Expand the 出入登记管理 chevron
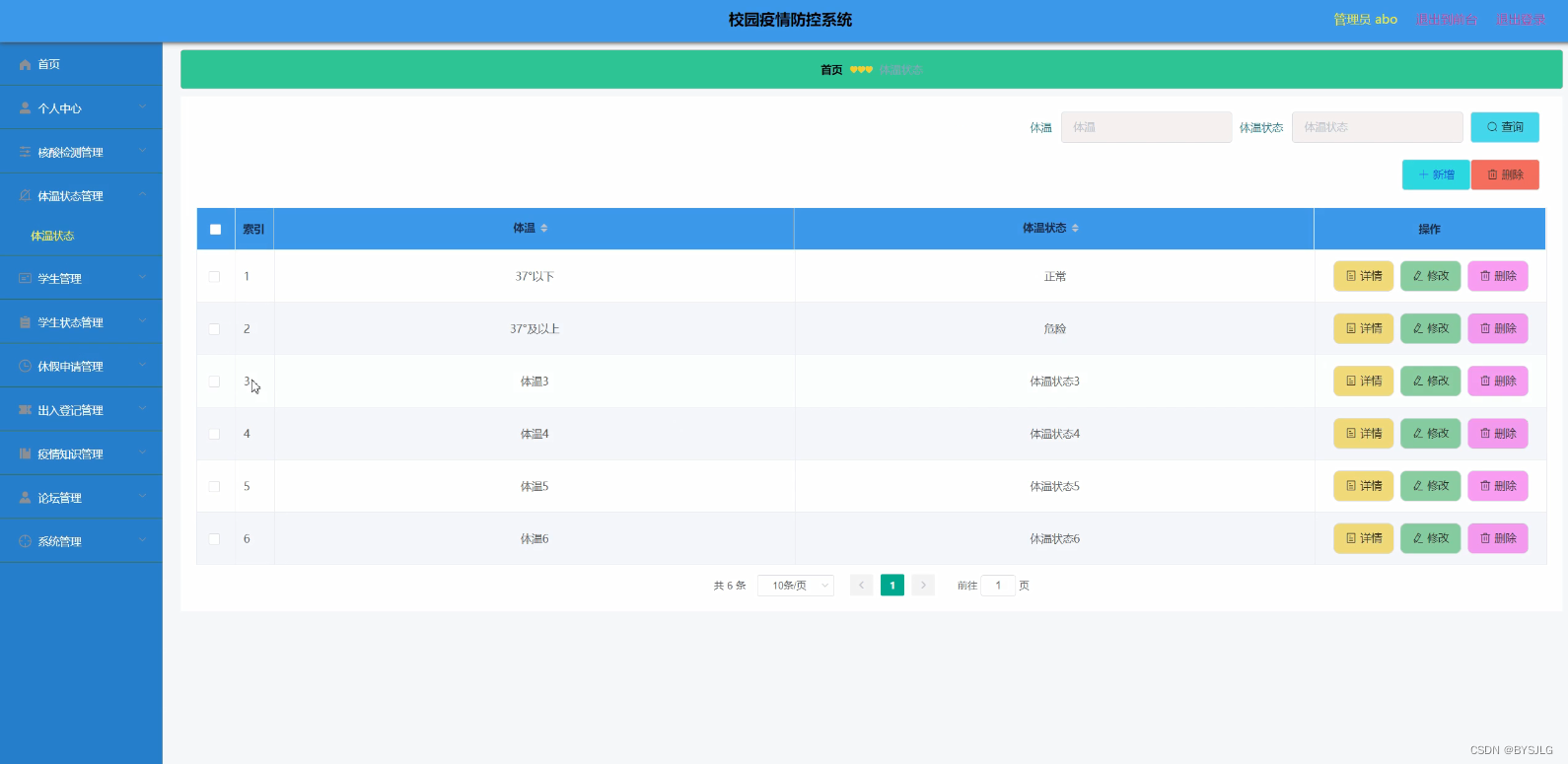The width and height of the screenshot is (1568, 764). [x=143, y=409]
